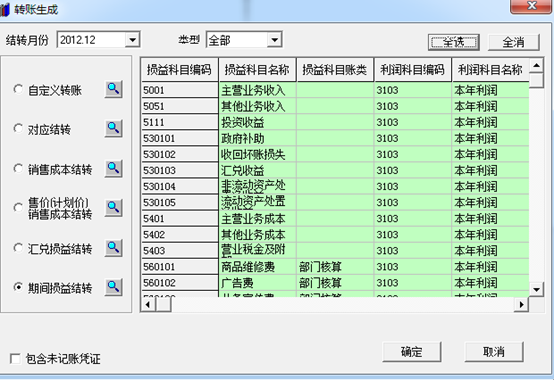Click the 损益科目账类 column header
Screen dimensions: 555x381
coord(335,70)
